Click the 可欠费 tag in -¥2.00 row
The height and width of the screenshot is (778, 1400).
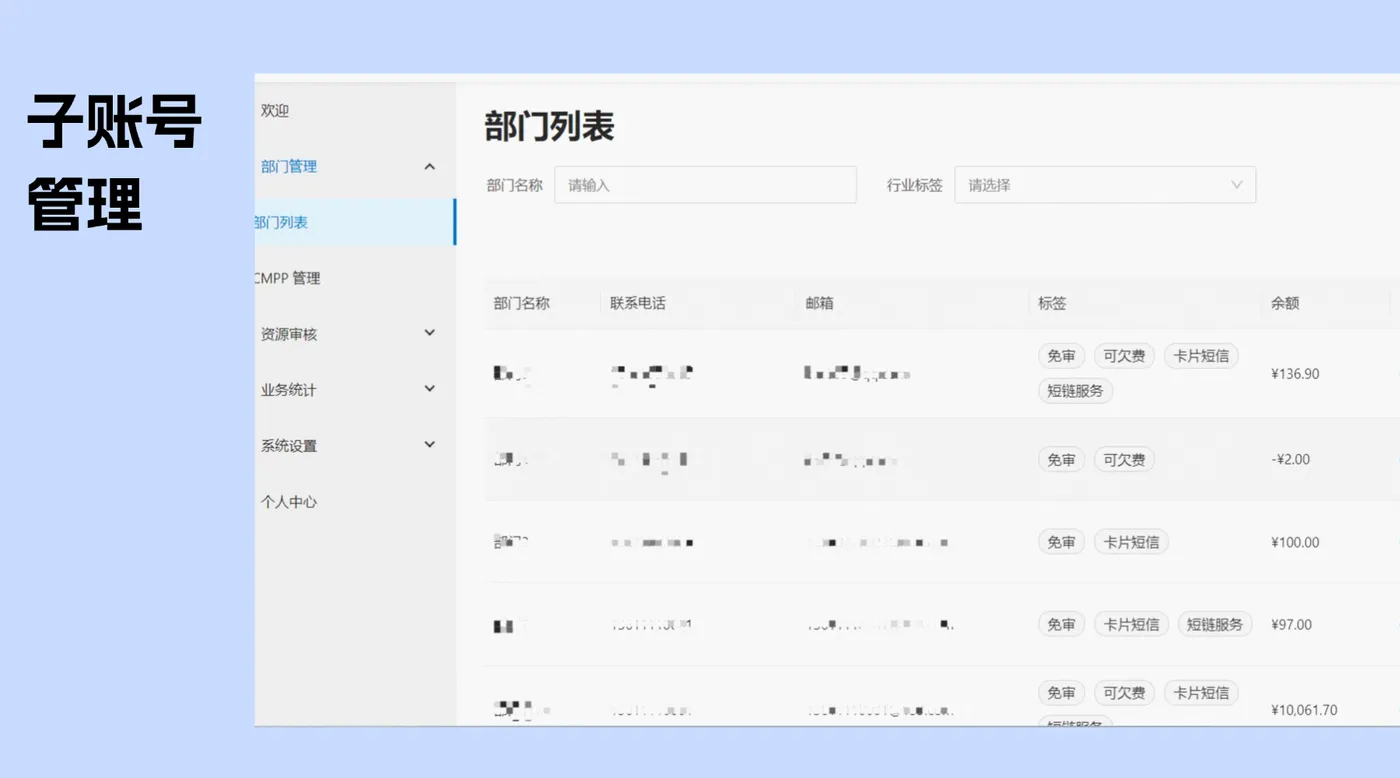click(x=1124, y=460)
